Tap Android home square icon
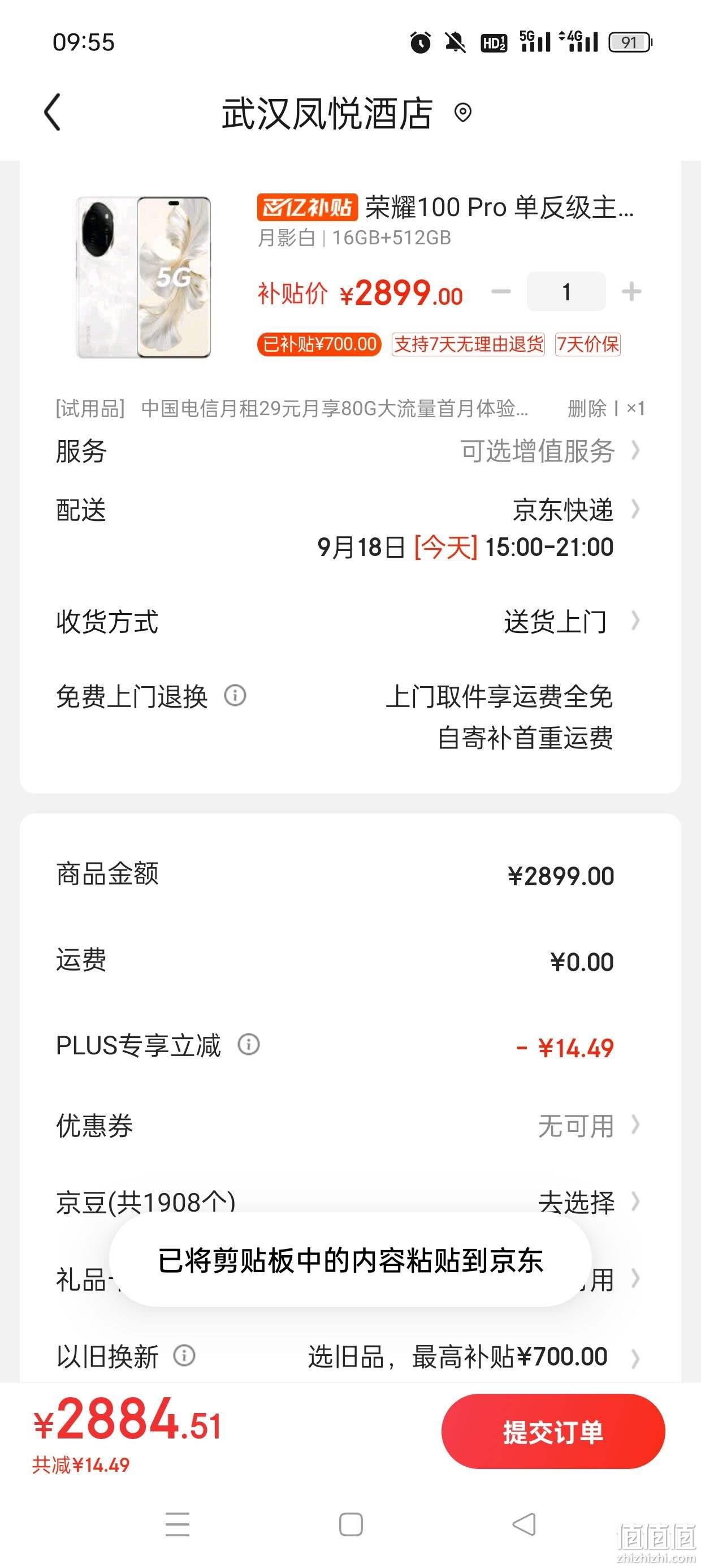 pos(351,1525)
